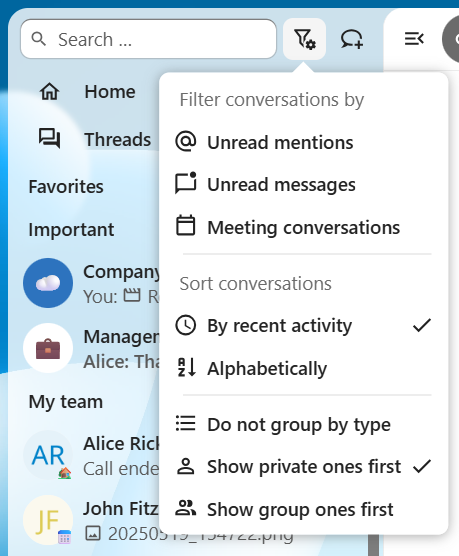
Task: Collapse the Important section
Action: [71, 229]
